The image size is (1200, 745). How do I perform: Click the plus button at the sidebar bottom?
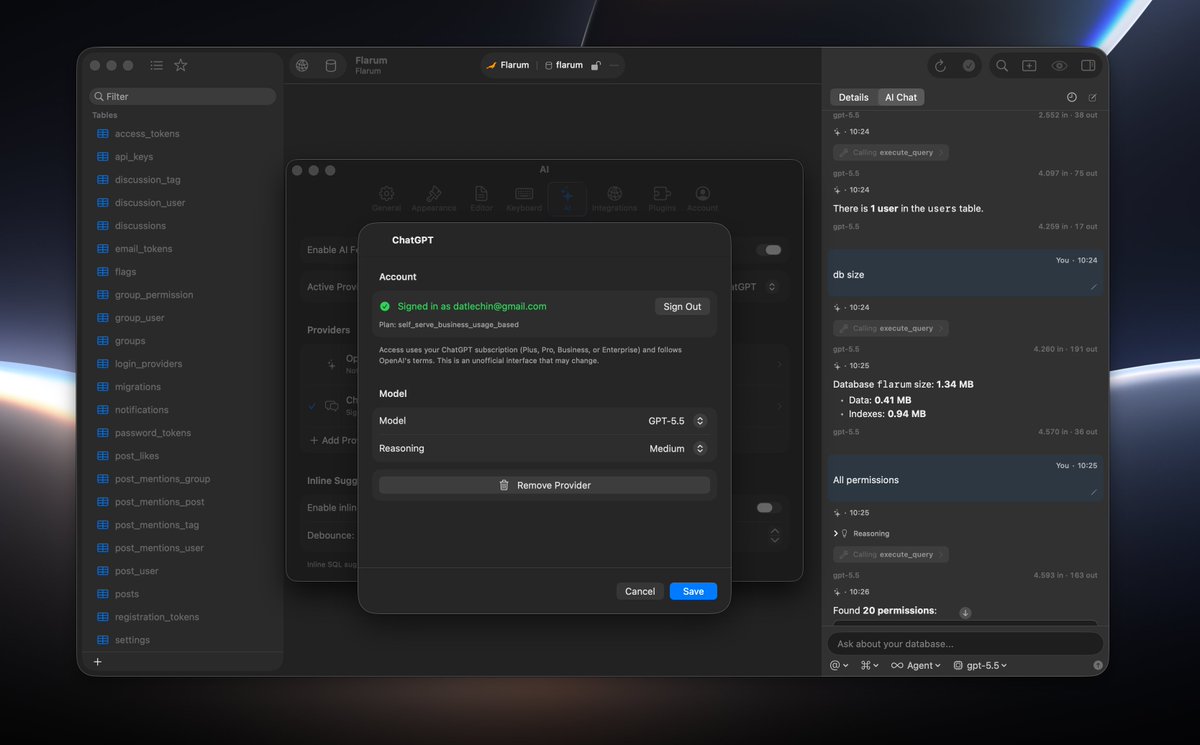tap(97, 662)
